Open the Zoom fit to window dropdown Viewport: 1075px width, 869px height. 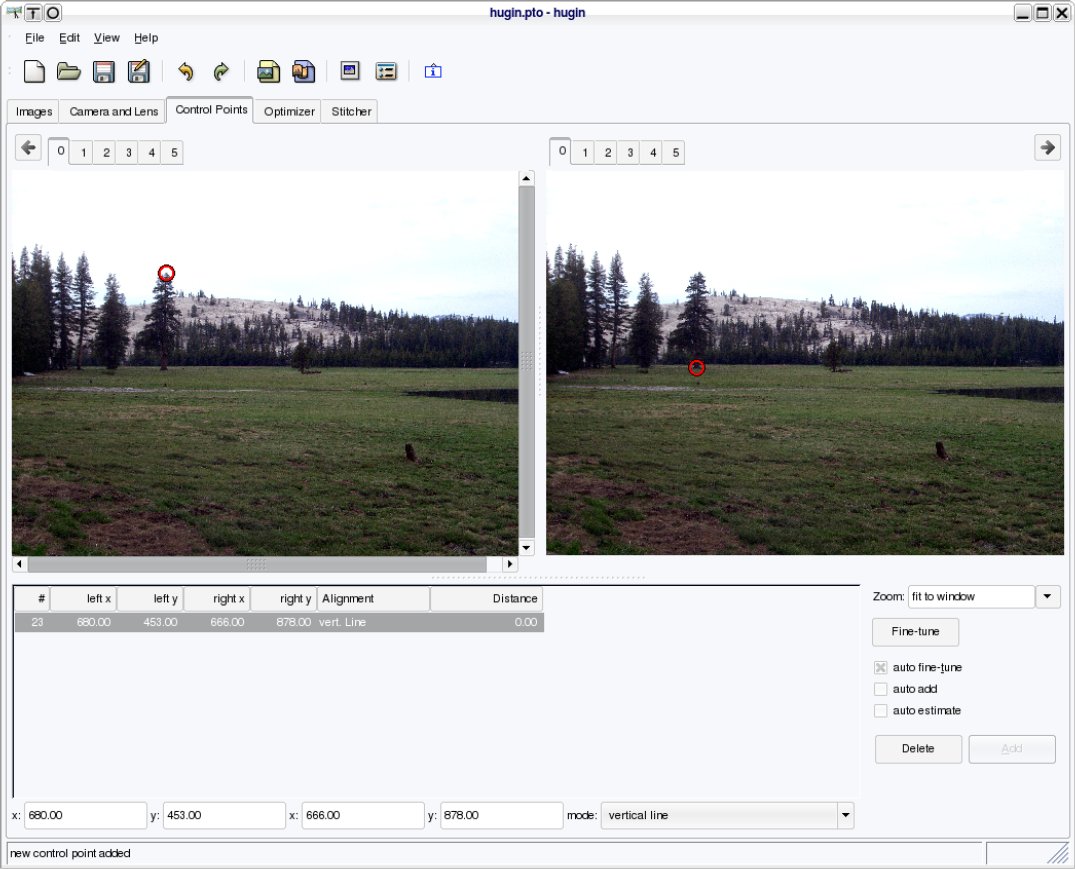[1048, 596]
